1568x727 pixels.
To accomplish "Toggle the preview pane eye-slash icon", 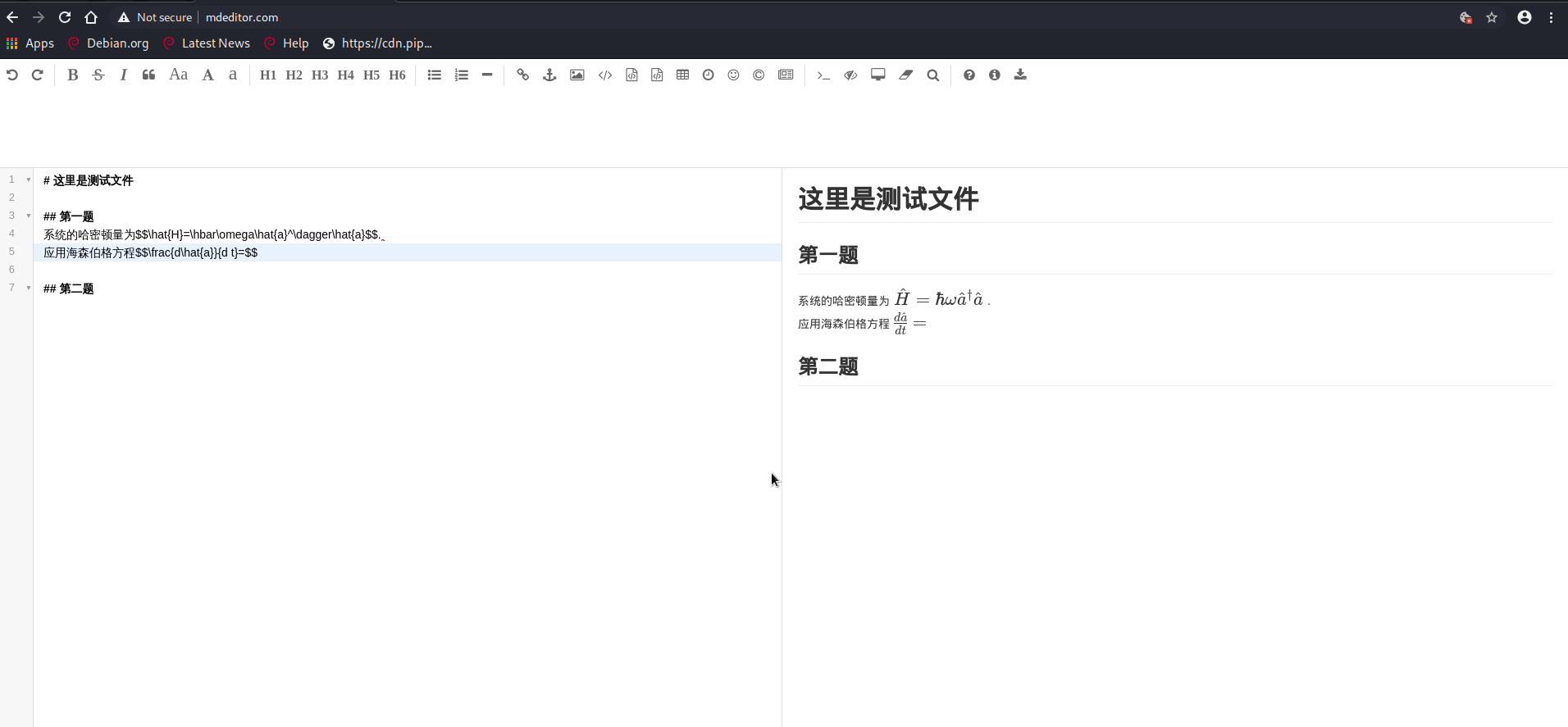I will [x=850, y=75].
